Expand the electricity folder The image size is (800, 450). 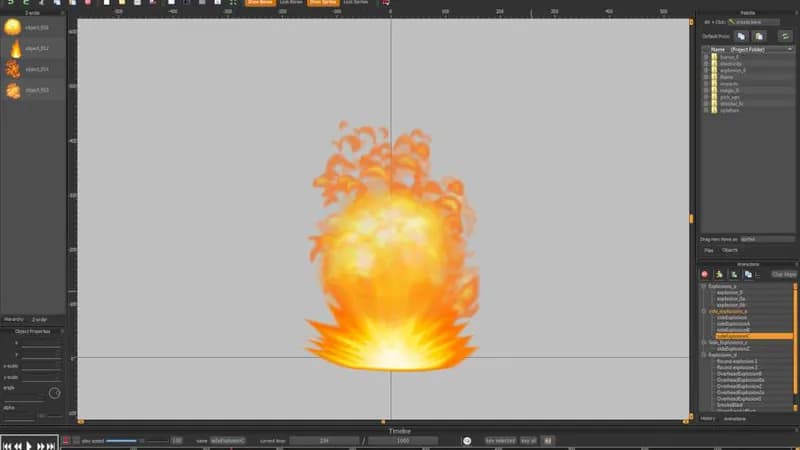click(x=706, y=64)
